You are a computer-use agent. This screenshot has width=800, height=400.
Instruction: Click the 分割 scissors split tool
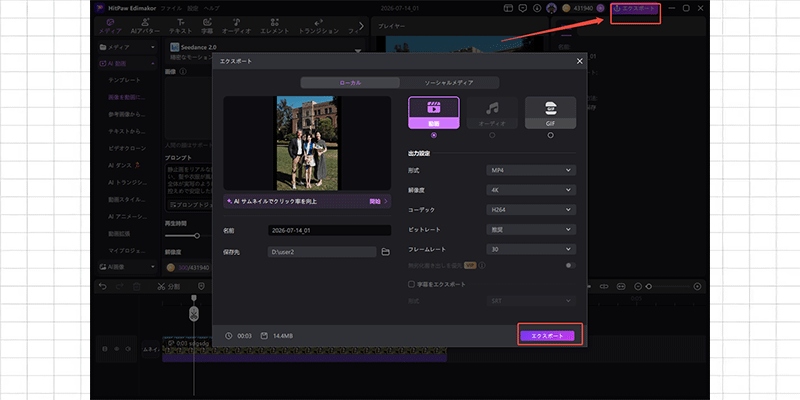168,287
